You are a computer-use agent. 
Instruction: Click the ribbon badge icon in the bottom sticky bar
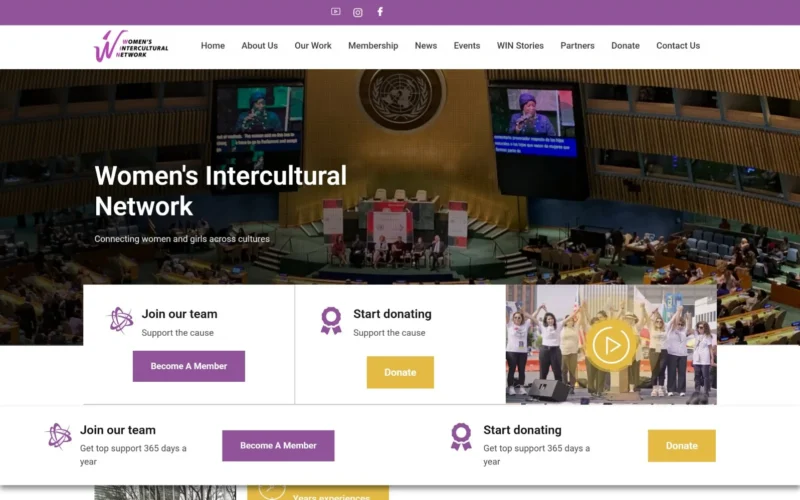coord(461,437)
